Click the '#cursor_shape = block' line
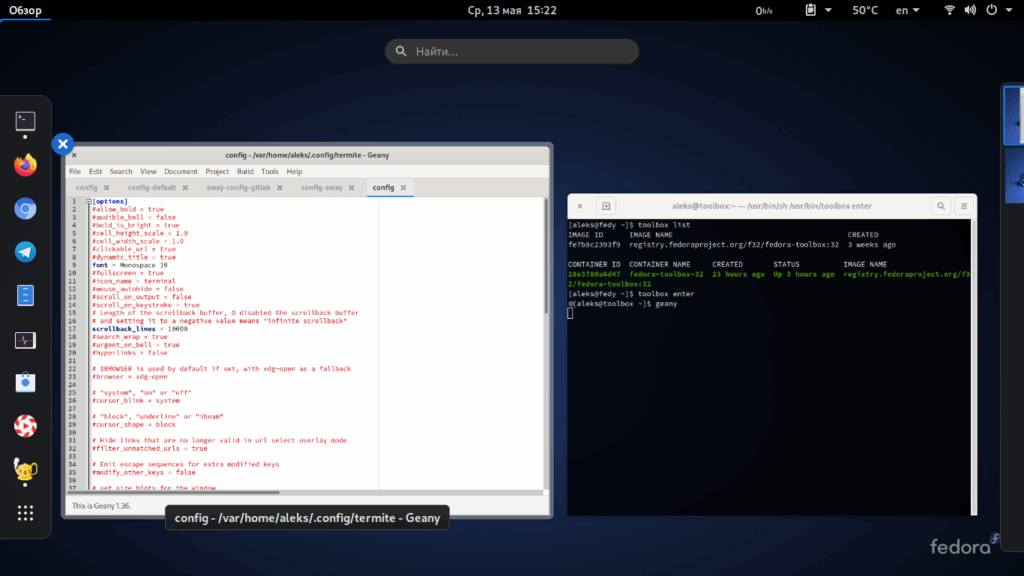The image size is (1024, 576). (x=134, y=424)
